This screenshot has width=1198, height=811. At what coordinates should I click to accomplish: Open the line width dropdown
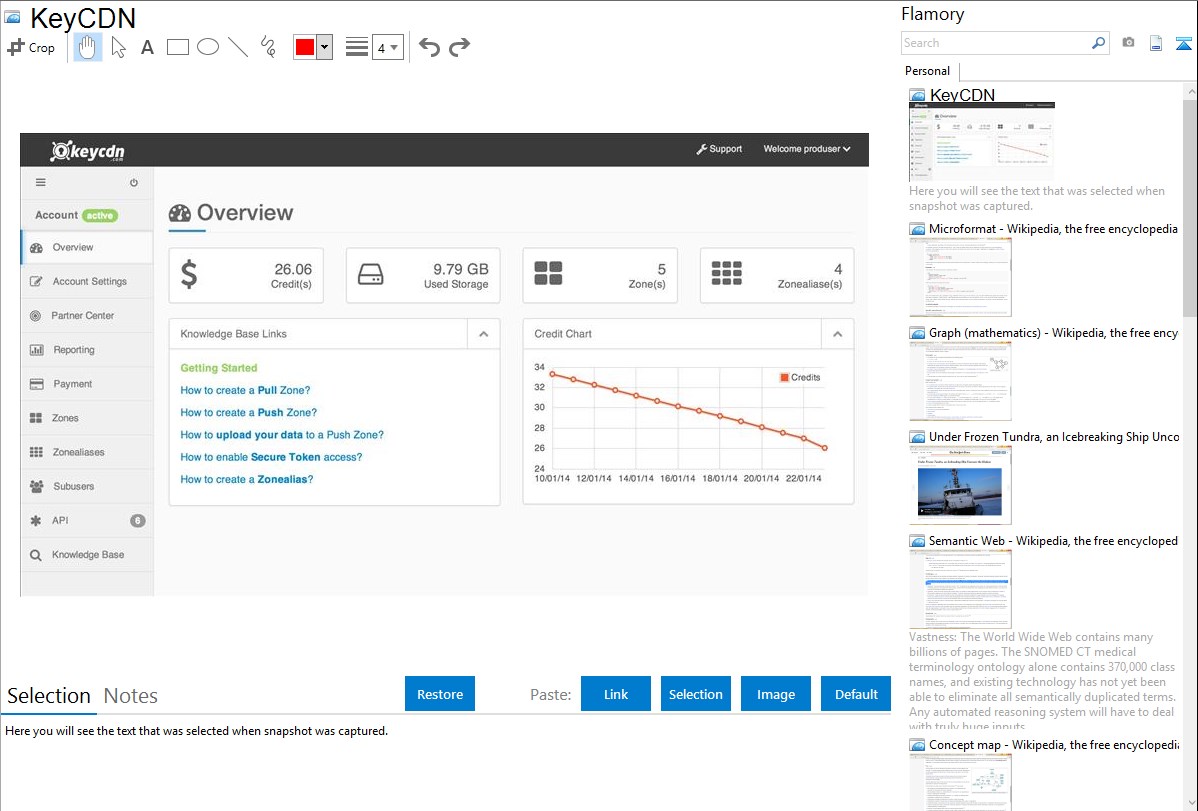pyautogui.click(x=387, y=47)
